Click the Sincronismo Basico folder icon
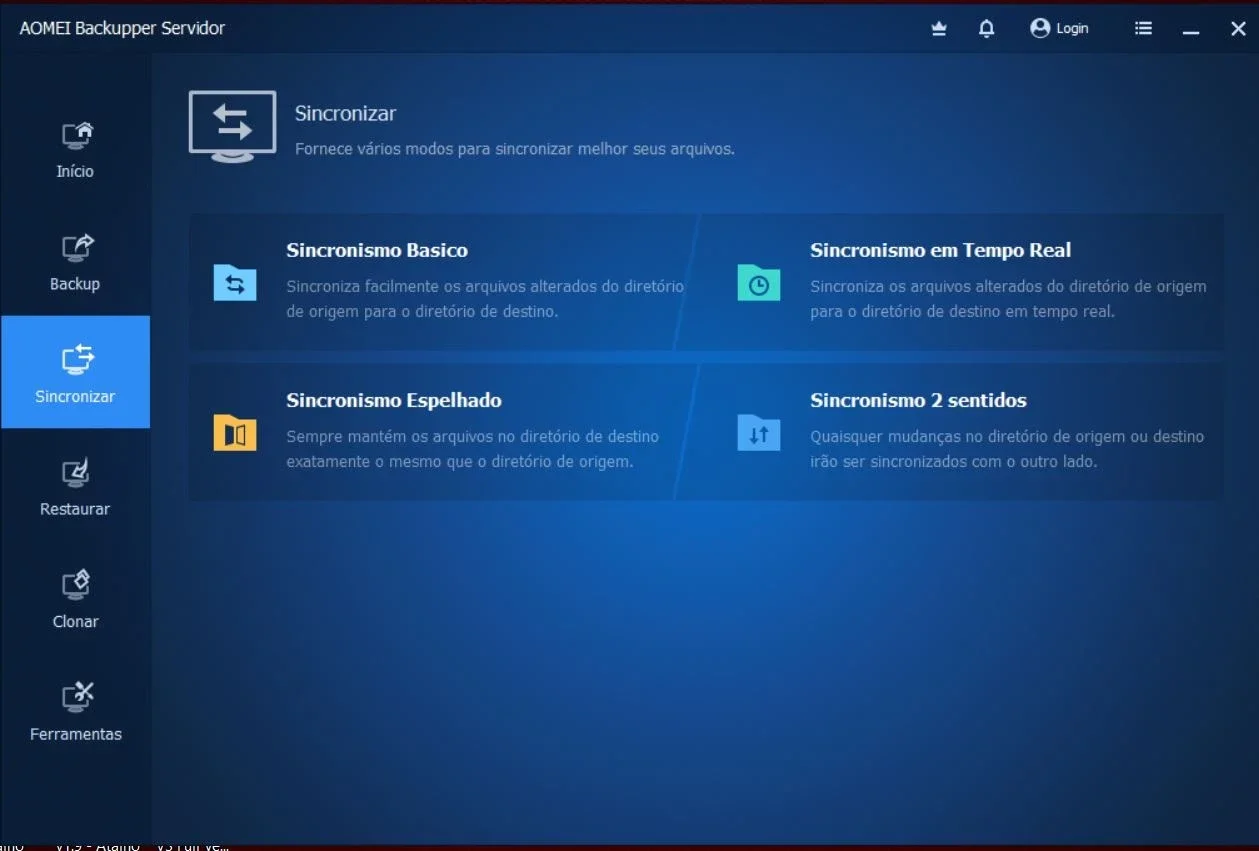1259x851 pixels. 235,283
